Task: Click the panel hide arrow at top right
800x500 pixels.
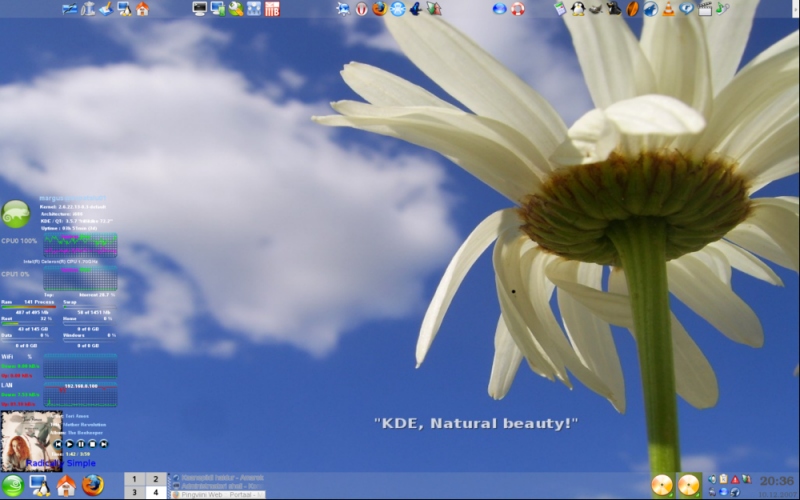Action: pyautogui.click(x=796, y=9)
